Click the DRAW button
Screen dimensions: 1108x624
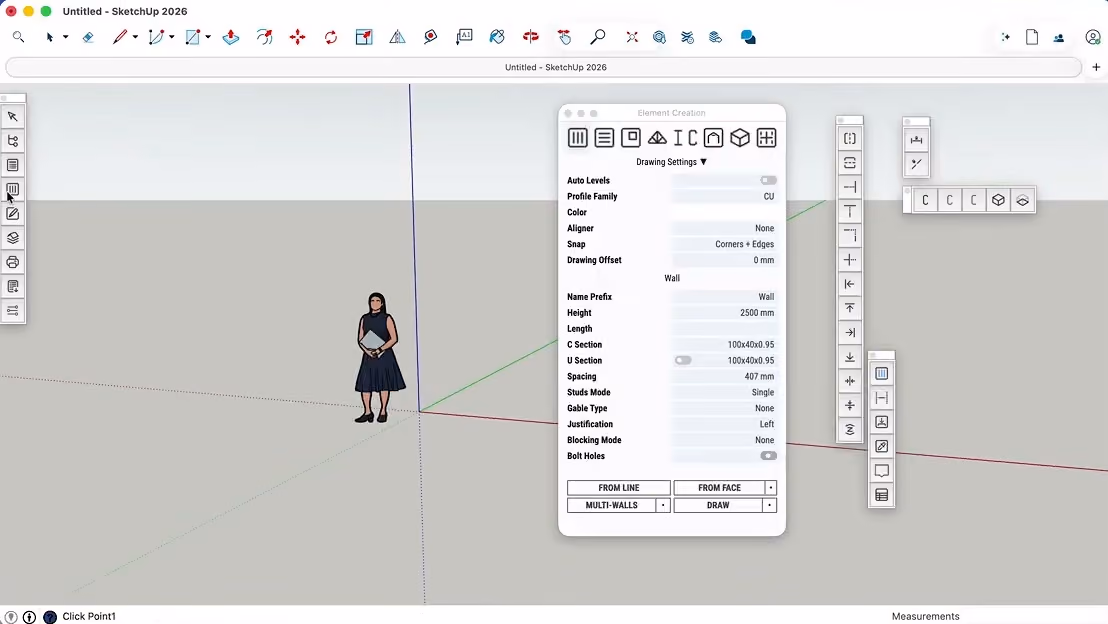point(718,505)
